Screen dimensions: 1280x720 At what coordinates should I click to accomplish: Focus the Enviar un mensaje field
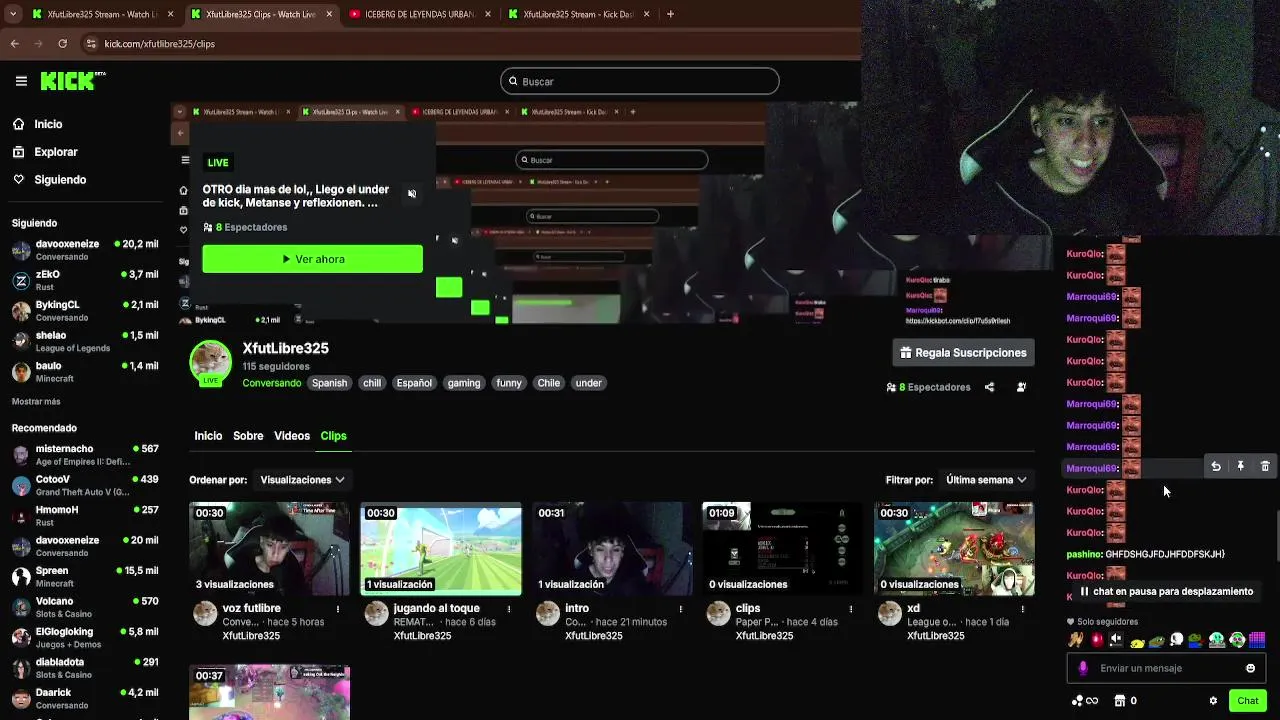1168,668
